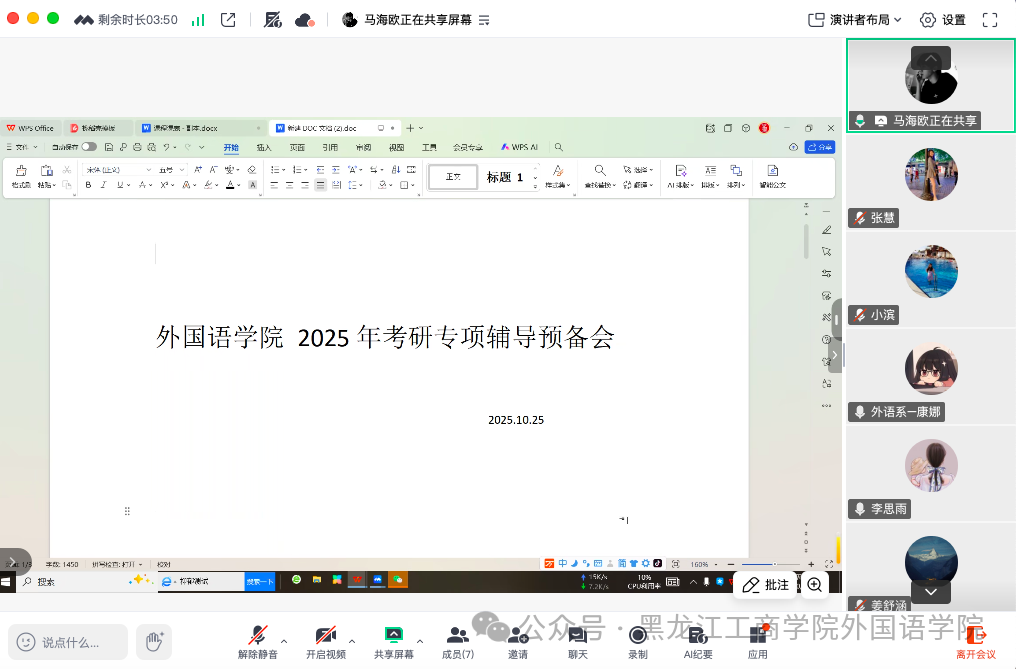The image size is (1016, 669).
Task: Open the 应用 apps panel
Action: [758, 636]
